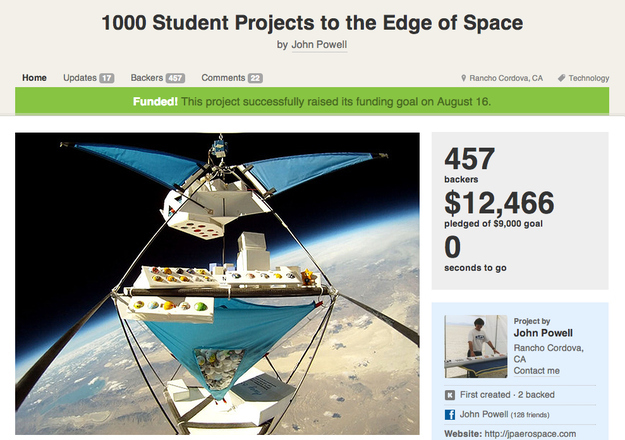Screen dimensions: 625x440
Task: Click the Contact me link
Action: coord(537,371)
